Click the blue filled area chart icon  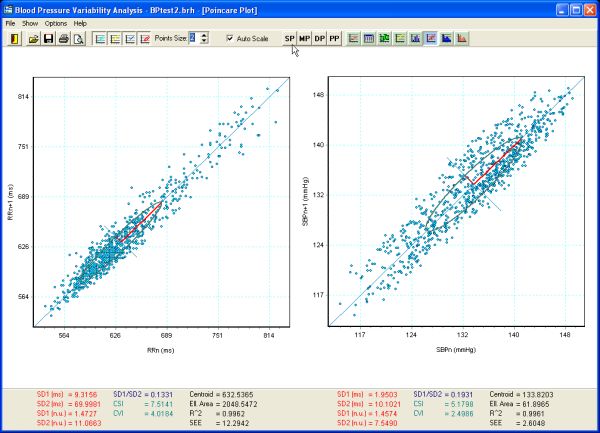(445, 39)
